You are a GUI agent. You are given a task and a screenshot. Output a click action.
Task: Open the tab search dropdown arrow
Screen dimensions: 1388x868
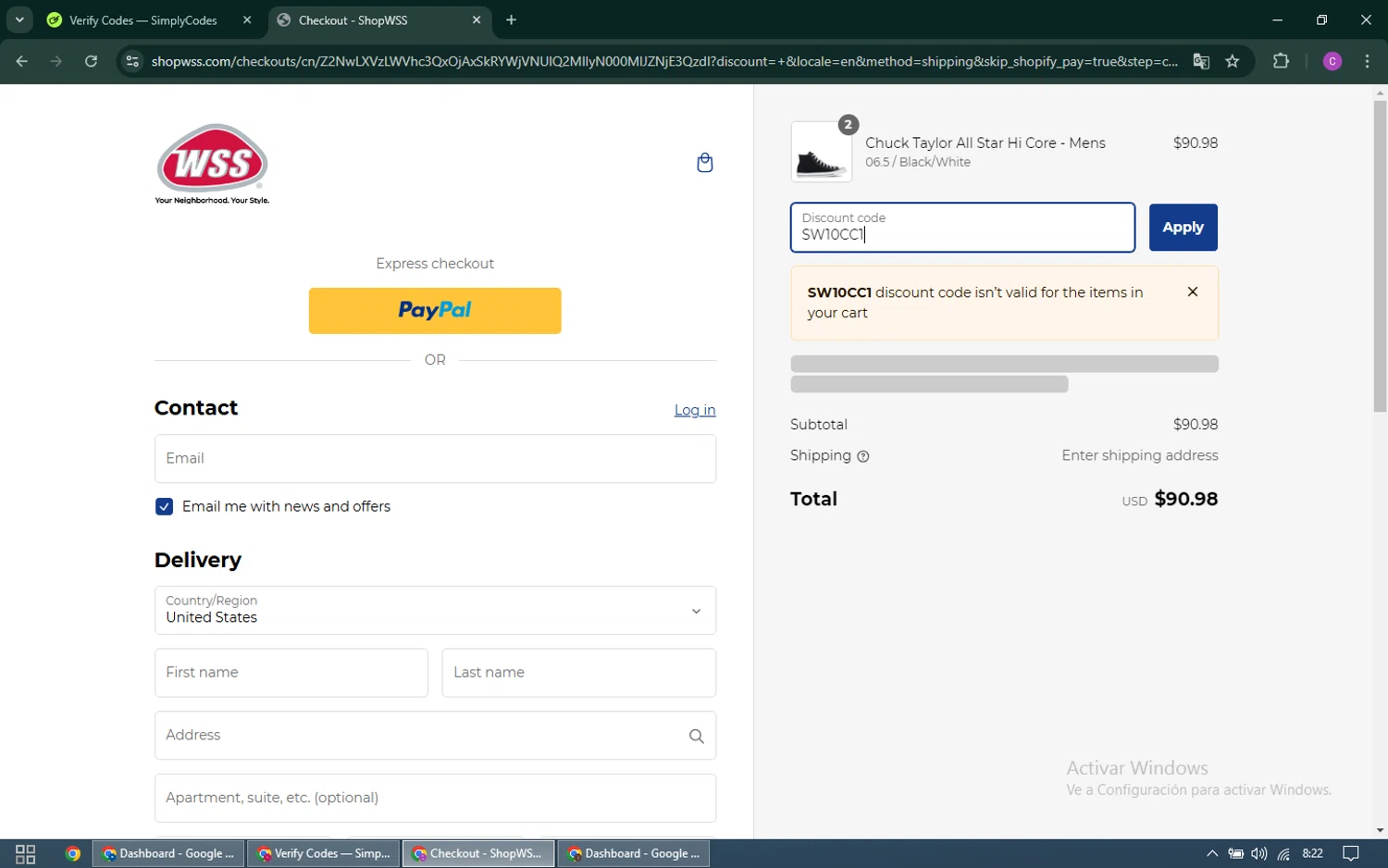click(x=19, y=19)
